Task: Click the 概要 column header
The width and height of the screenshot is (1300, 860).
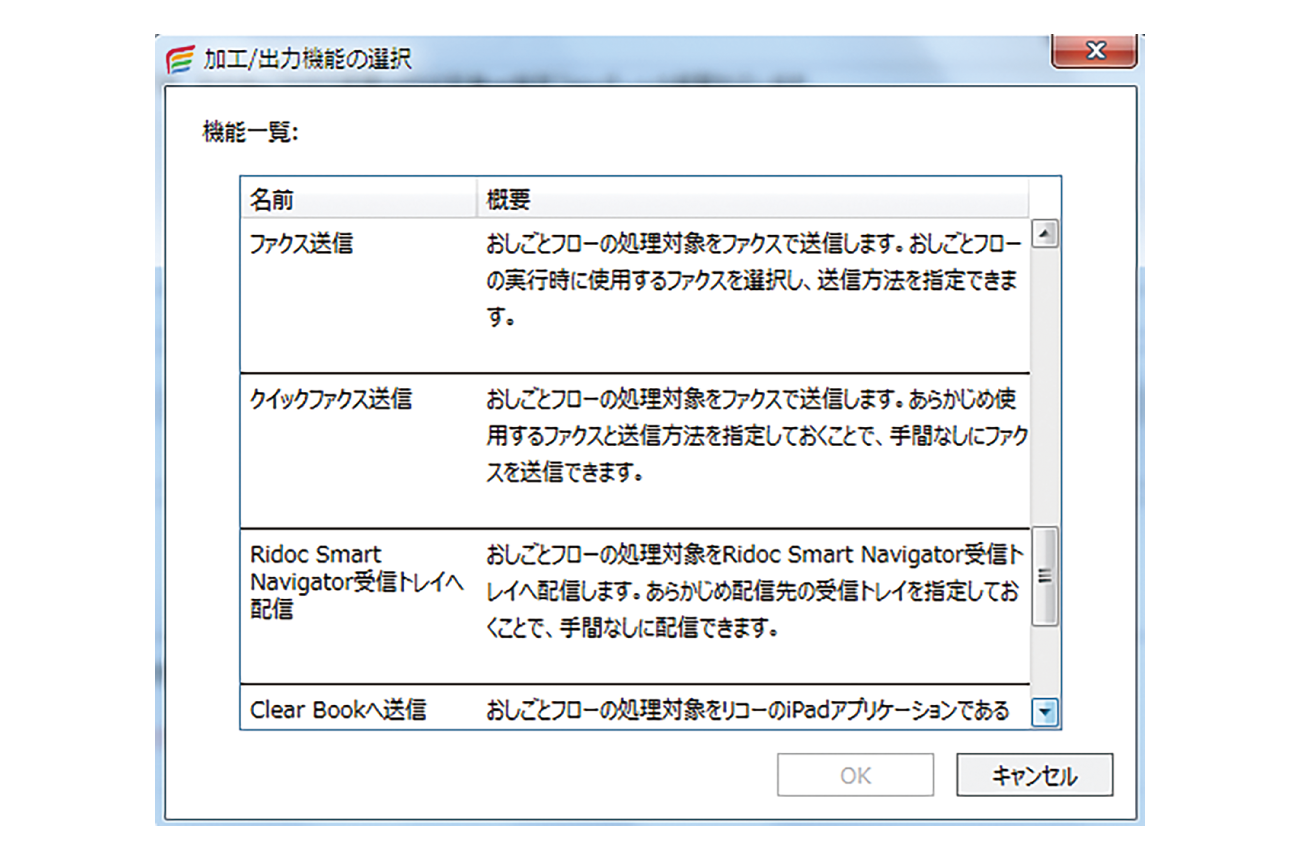Action: 752,199
